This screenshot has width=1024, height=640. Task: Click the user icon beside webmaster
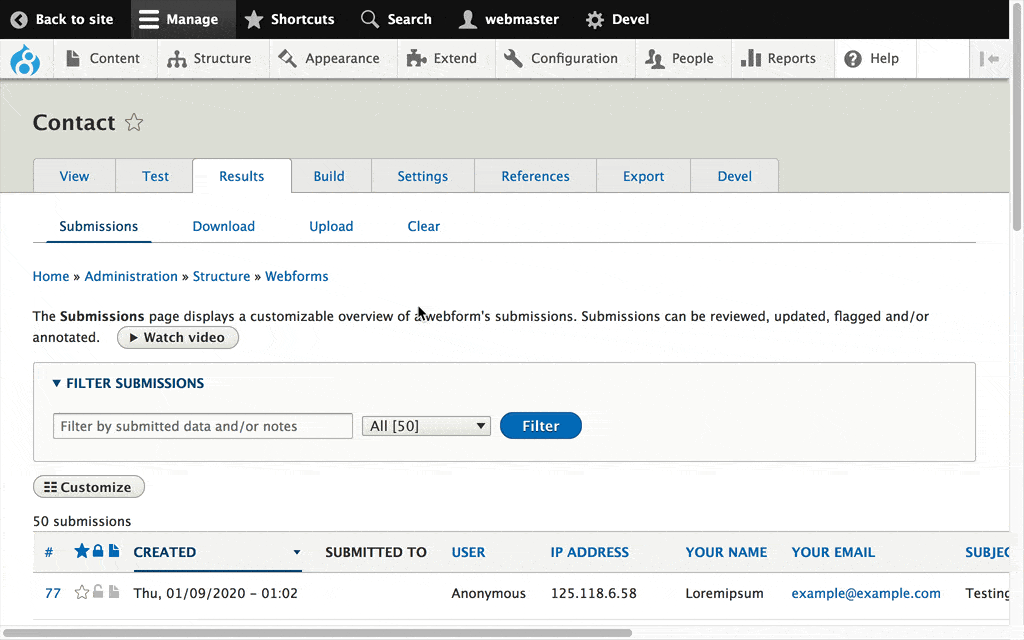[468, 20]
